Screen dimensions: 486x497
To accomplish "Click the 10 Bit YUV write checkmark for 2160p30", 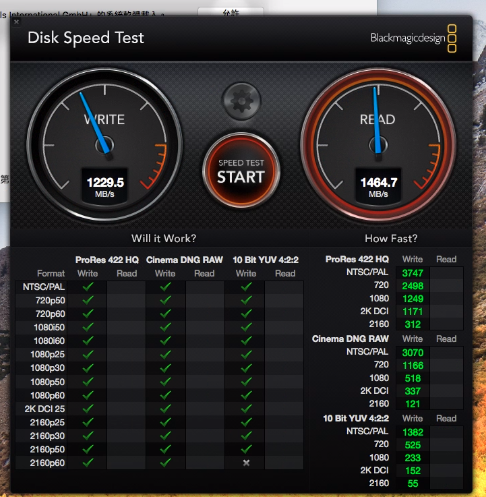I will (246, 436).
